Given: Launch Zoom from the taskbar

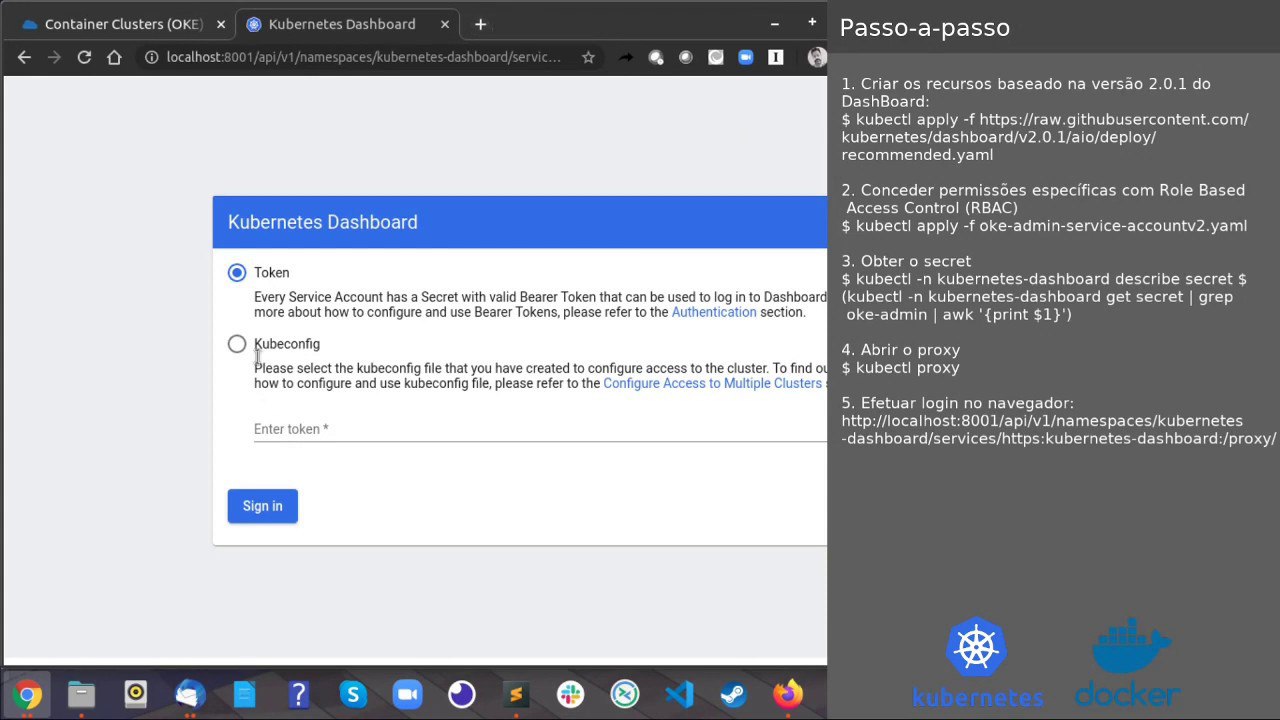Looking at the screenshot, I should (407, 694).
